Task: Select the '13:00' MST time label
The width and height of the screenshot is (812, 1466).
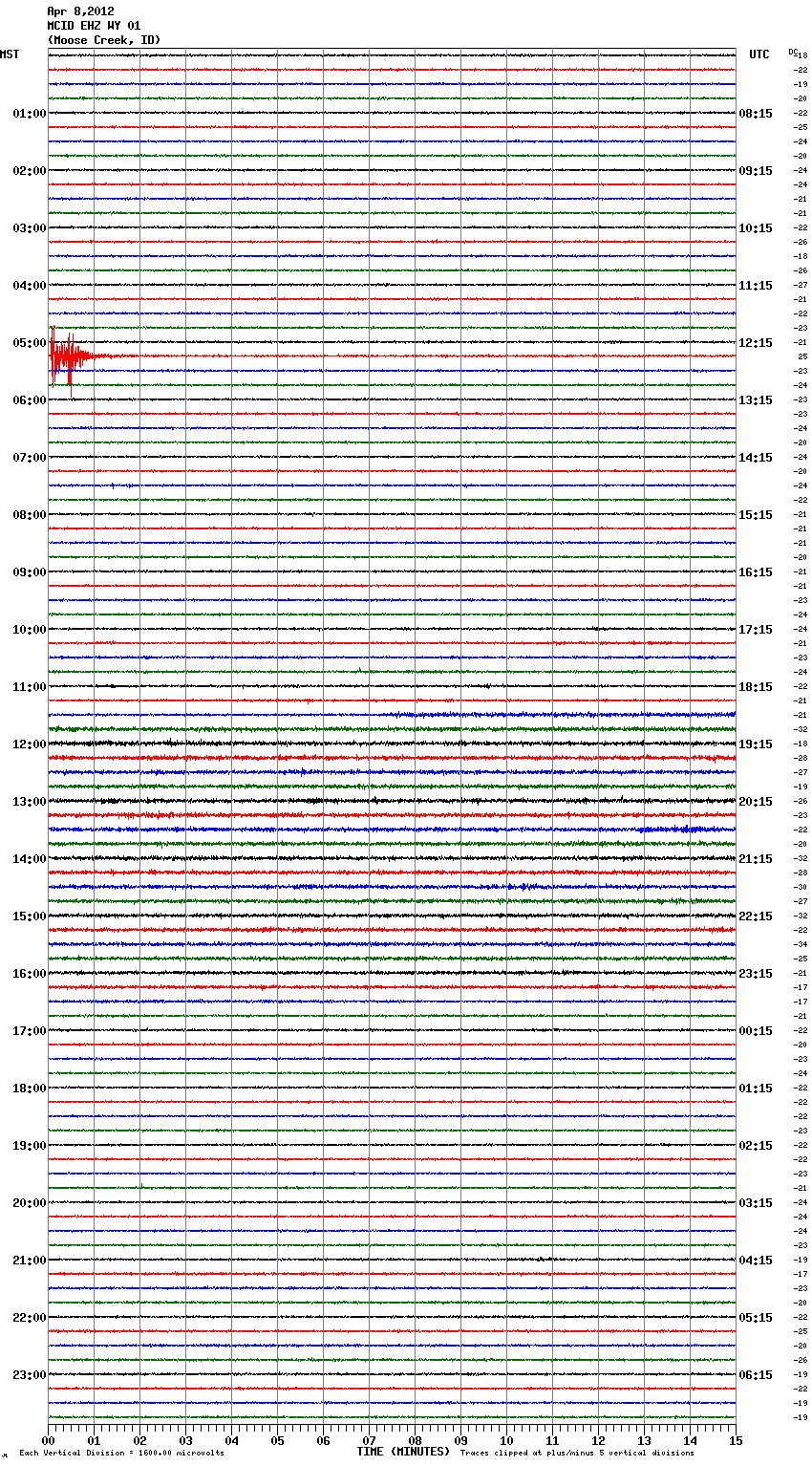Action: click(x=30, y=802)
